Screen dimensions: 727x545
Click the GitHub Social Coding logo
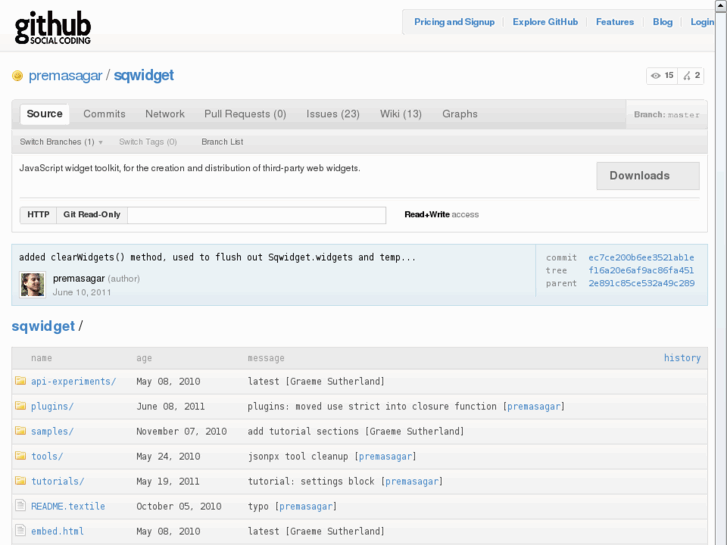(x=53, y=27)
